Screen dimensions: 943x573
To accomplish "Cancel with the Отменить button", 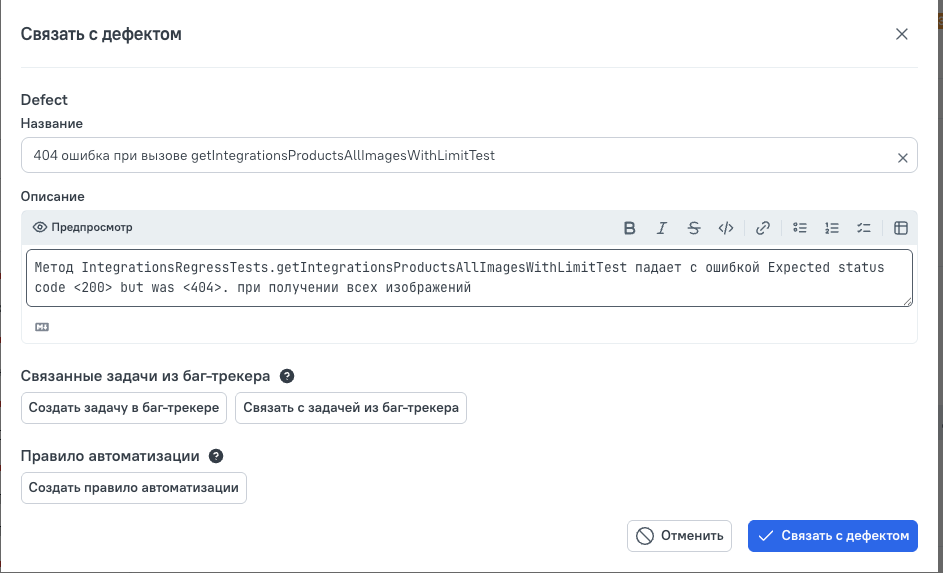I will click(x=679, y=536).
